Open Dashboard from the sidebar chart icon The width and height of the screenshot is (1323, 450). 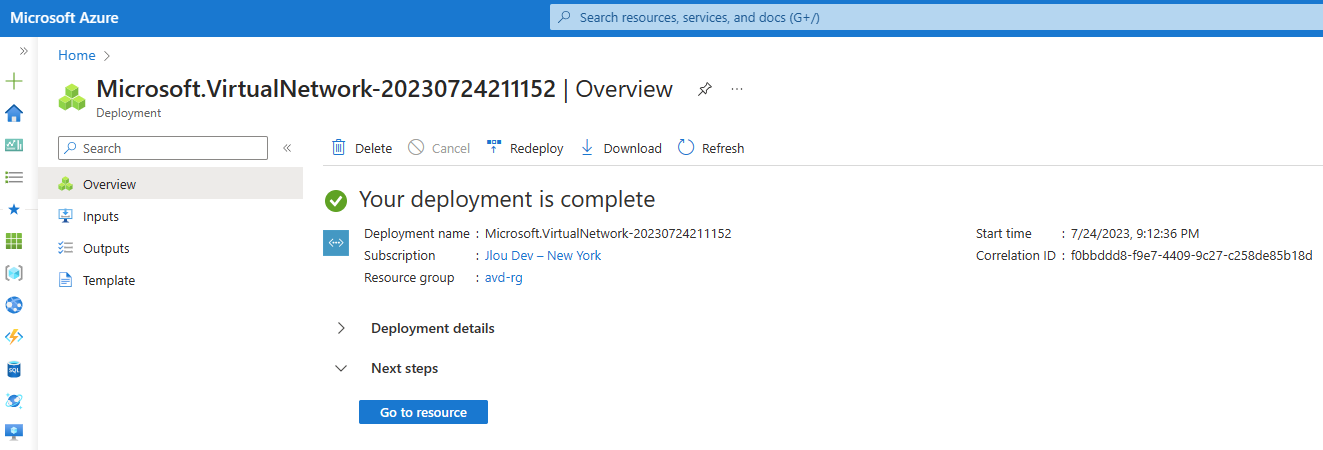[14, 145]
